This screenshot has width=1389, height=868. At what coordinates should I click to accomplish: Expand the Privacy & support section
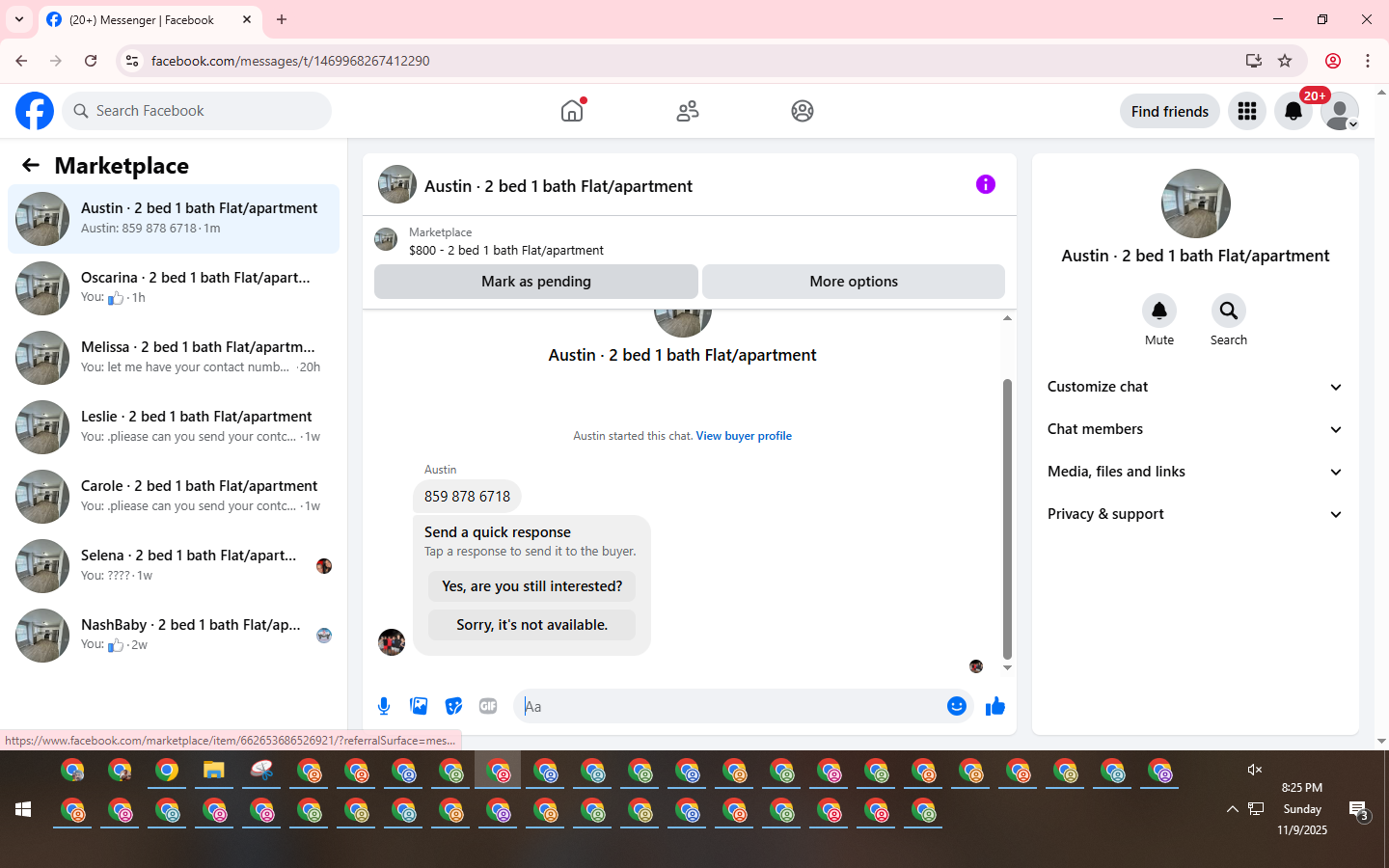[1196, 514]
